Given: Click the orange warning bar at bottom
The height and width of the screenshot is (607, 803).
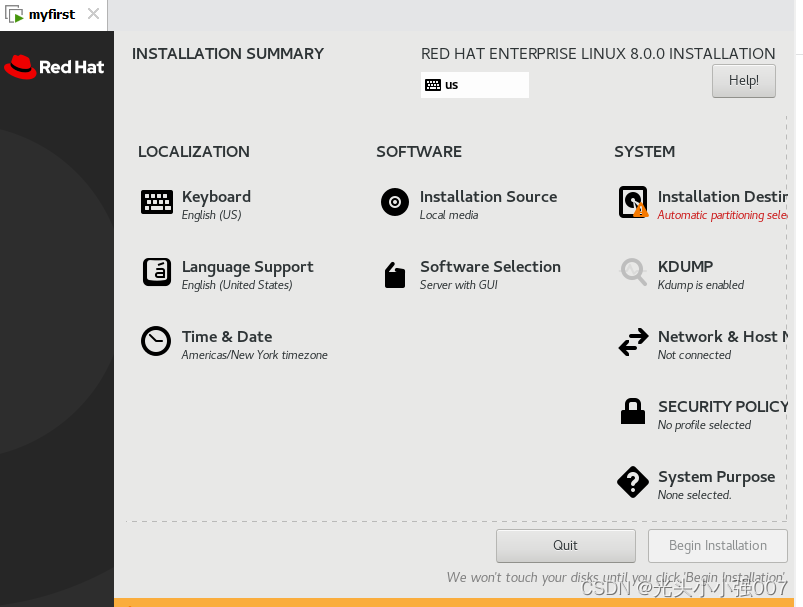Looking at the screenshot, I should (x=454, y=602).
